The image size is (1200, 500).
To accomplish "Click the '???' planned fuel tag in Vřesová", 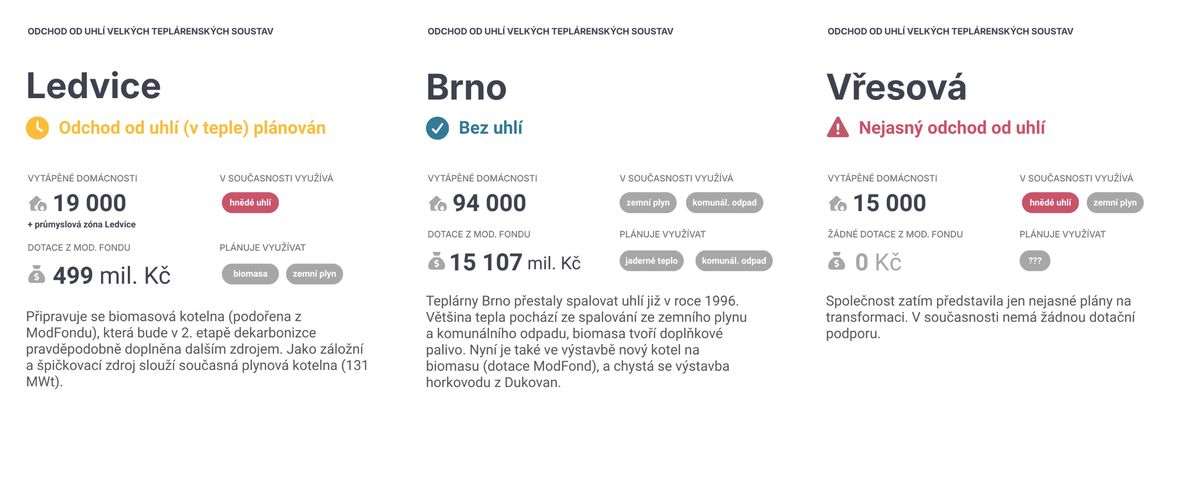I will [1035, 261].
